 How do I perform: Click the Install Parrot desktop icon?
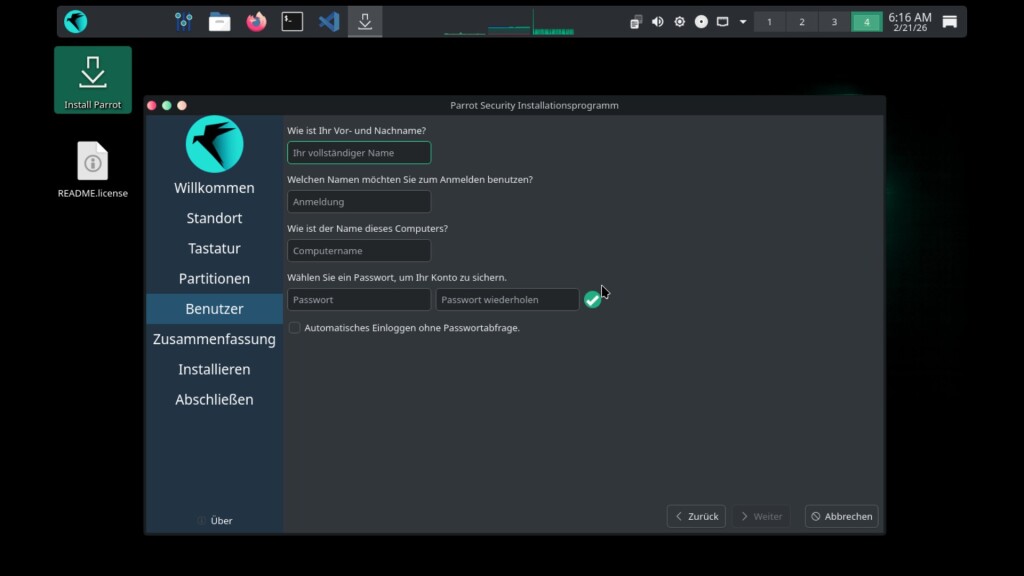[93, 80]
